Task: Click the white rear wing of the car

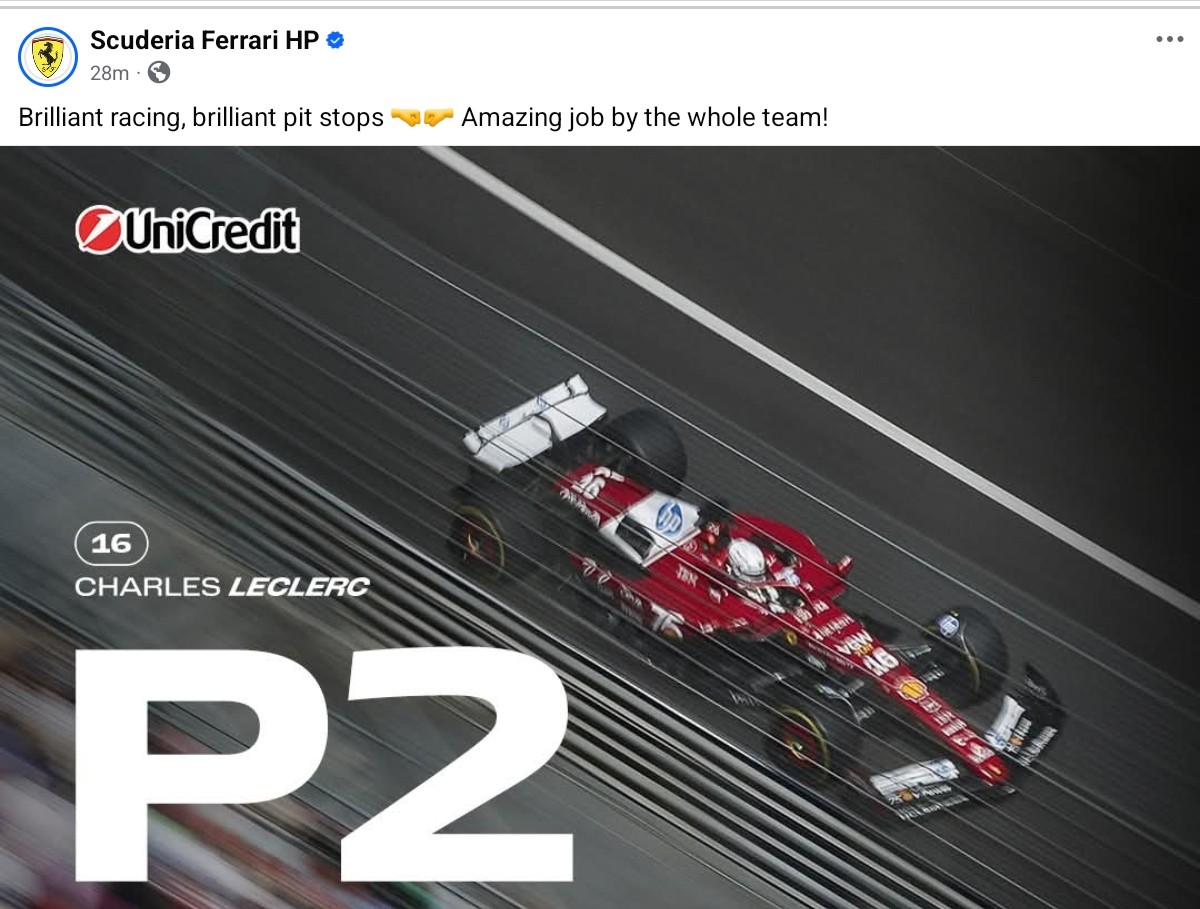Action: pos(535,419)
